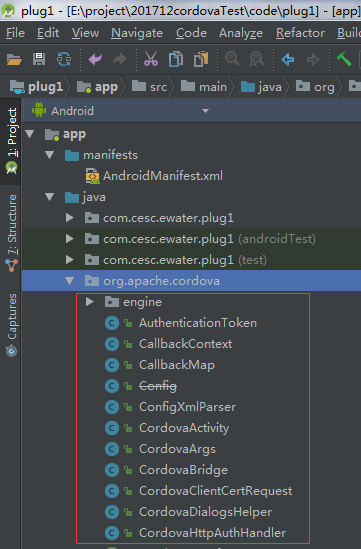Image resolution: width=361 pixels, height=549 pixels.
Task: Expand com.cesc.ewater.plug1 (test) package
Action: [70, 260]
